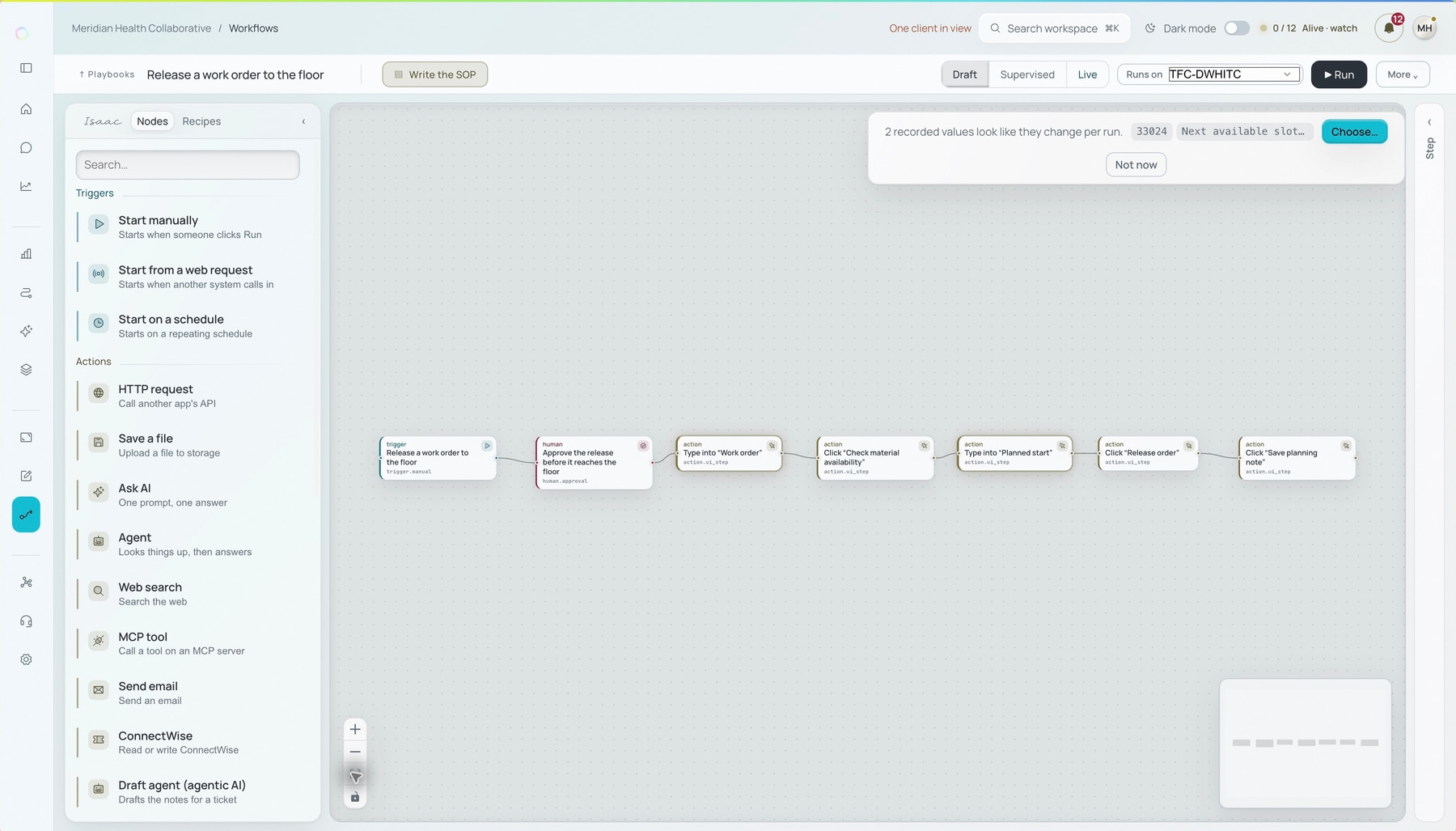Open the headset support sidebar icon
Viewport: 1456px width, 831px height.
[x=26, y=621]
